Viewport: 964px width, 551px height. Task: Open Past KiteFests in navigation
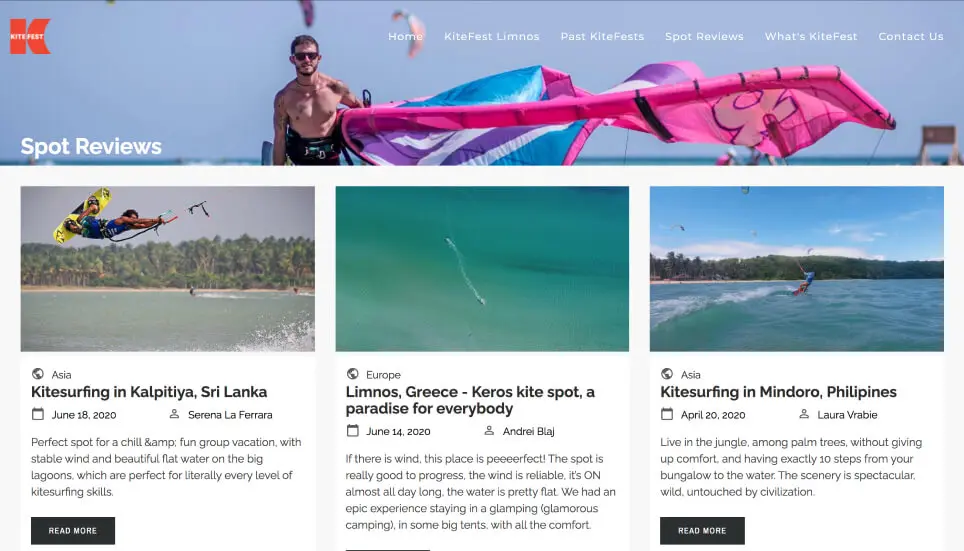click(602, 36)
